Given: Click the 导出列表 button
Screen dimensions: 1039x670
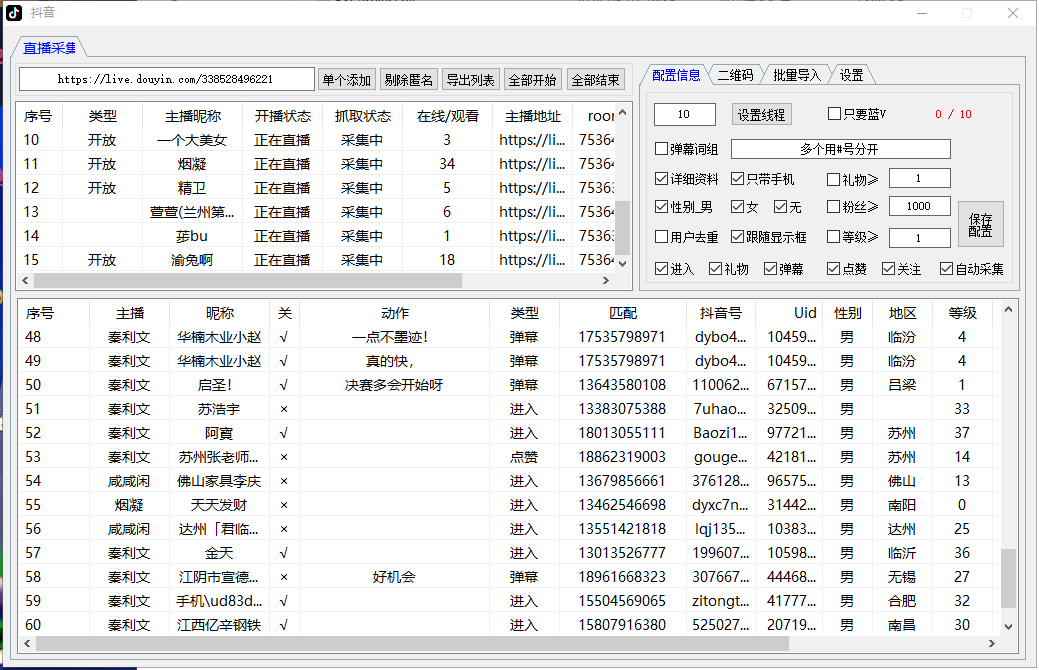Looking at the screenshot, I should pos(470,80).
